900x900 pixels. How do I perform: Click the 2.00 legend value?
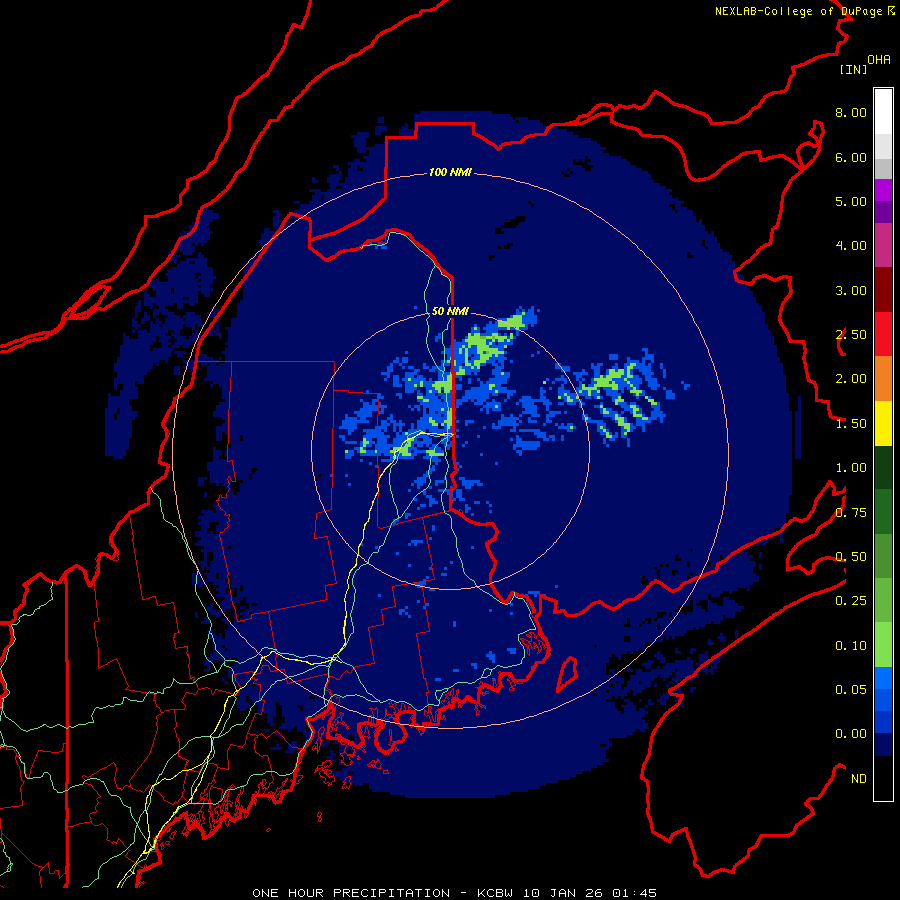[x=851, y=379]
